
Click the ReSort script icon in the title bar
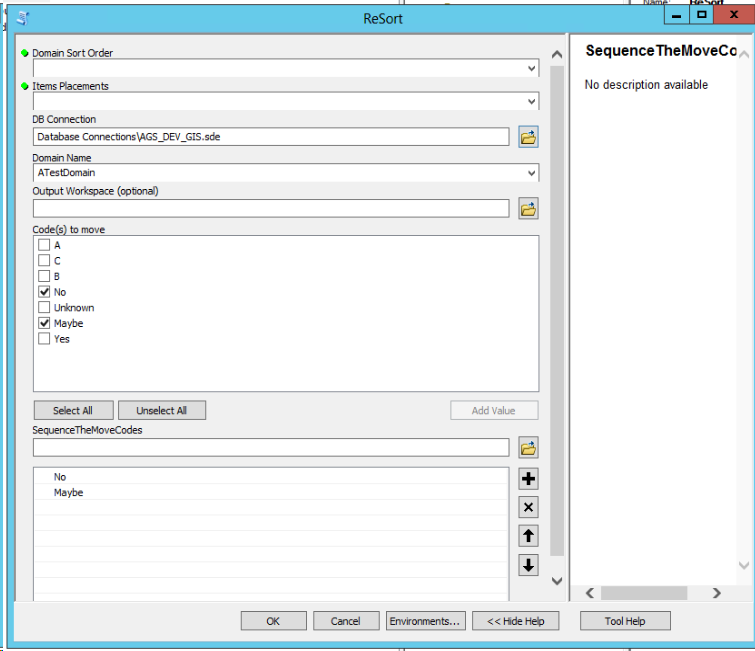coord(23,19)
